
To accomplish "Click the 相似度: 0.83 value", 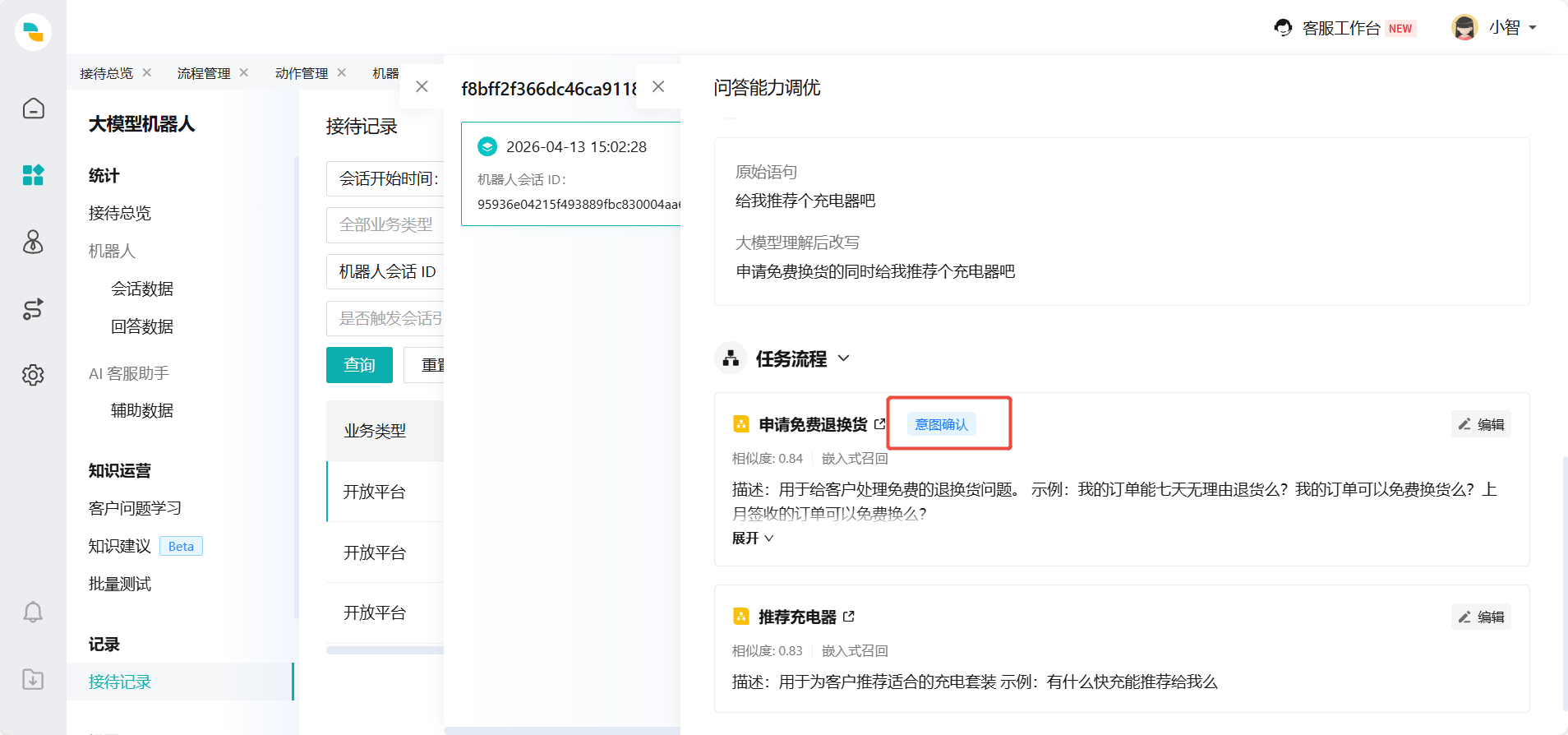I will coord(768,651).
